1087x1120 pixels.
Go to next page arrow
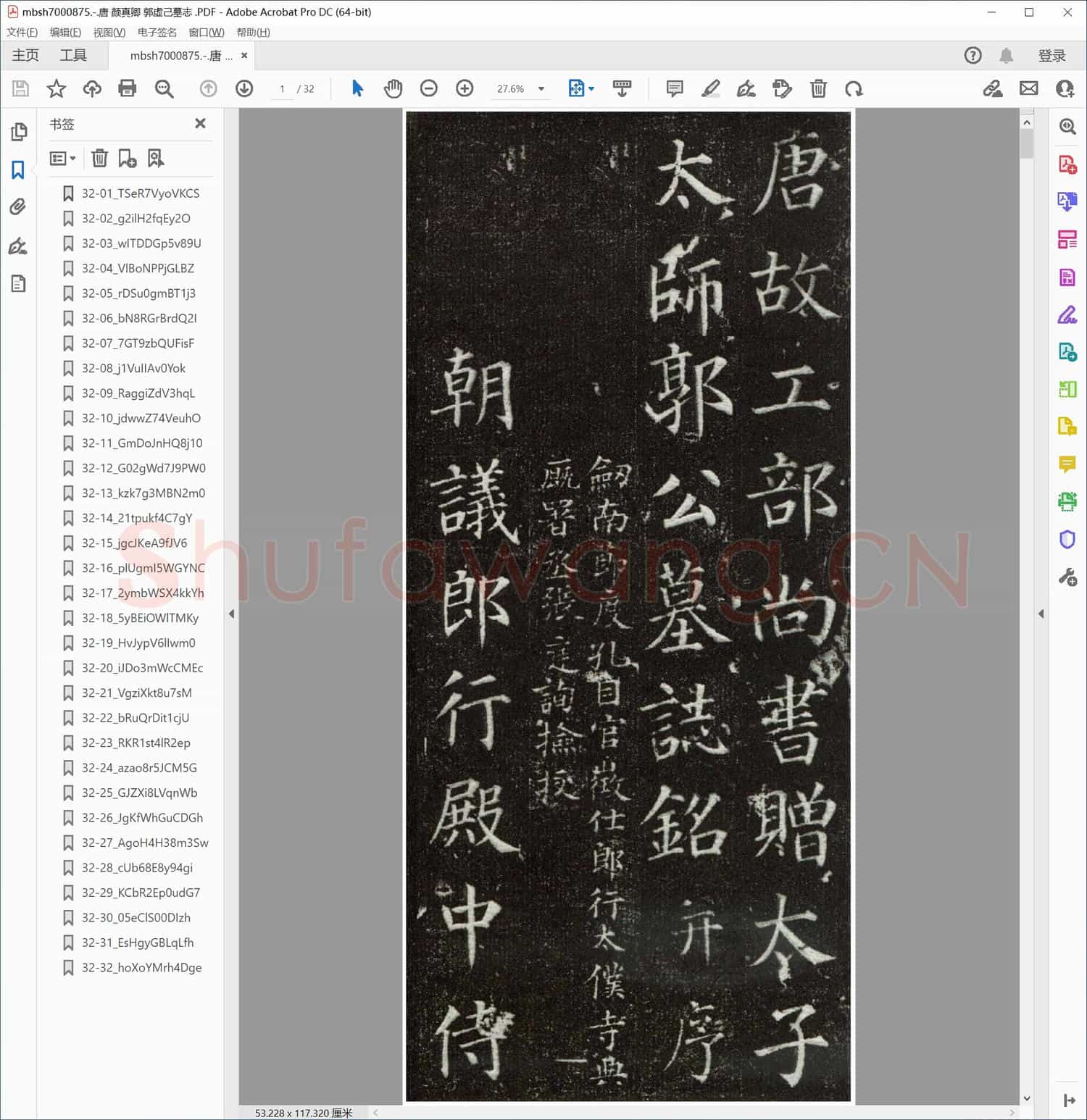(x=244, y=88)
